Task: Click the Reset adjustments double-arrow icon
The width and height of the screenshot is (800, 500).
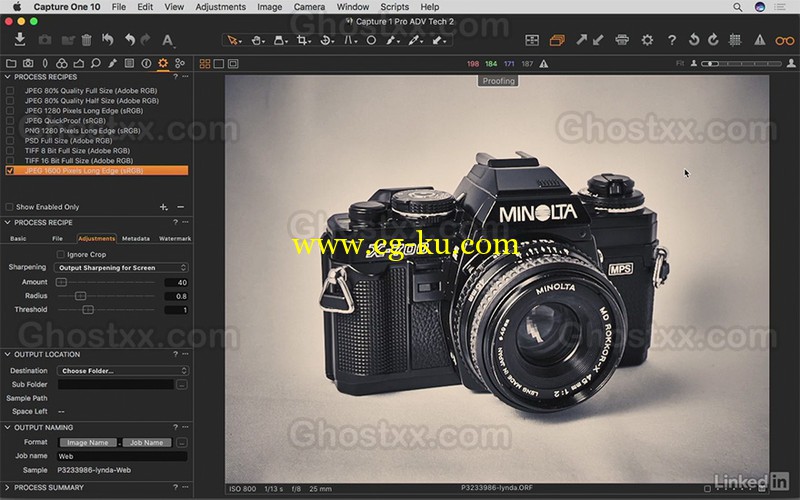Action: [108, 39]
